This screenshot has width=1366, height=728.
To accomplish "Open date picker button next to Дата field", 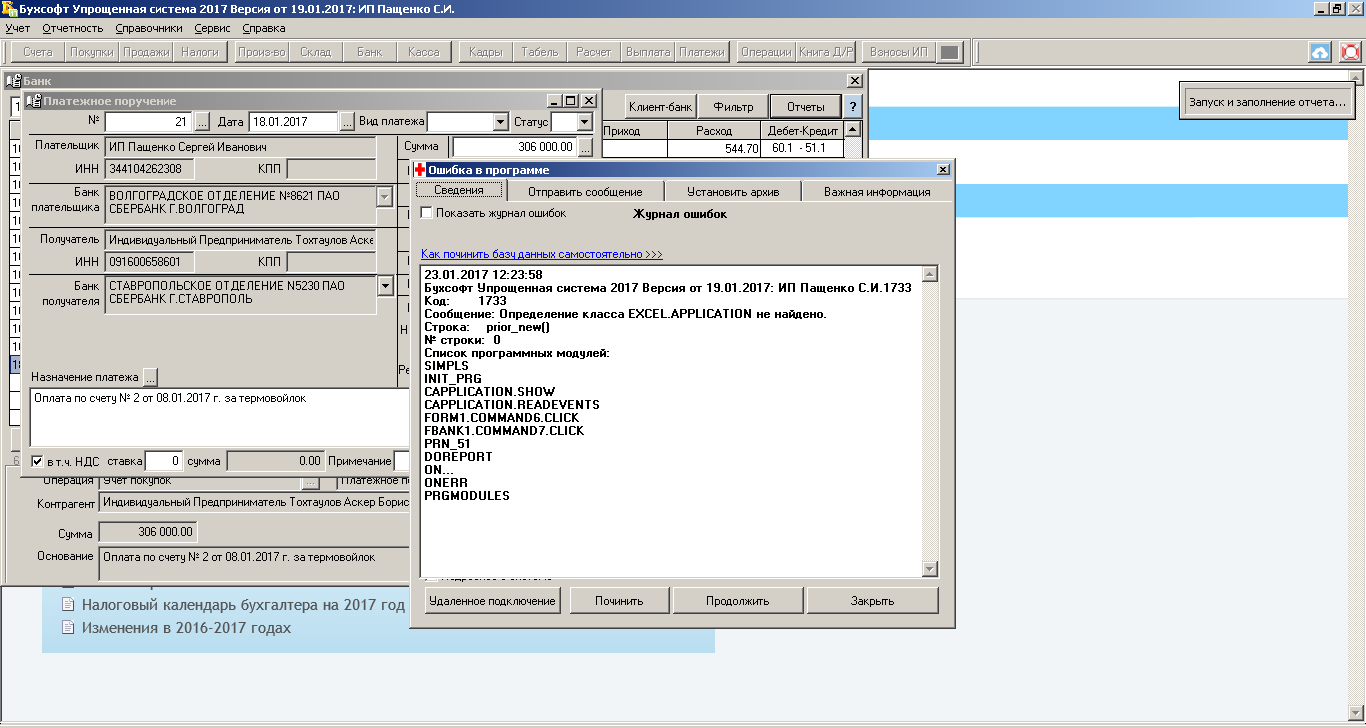I will pyautogui.click(x=347, y=122).
